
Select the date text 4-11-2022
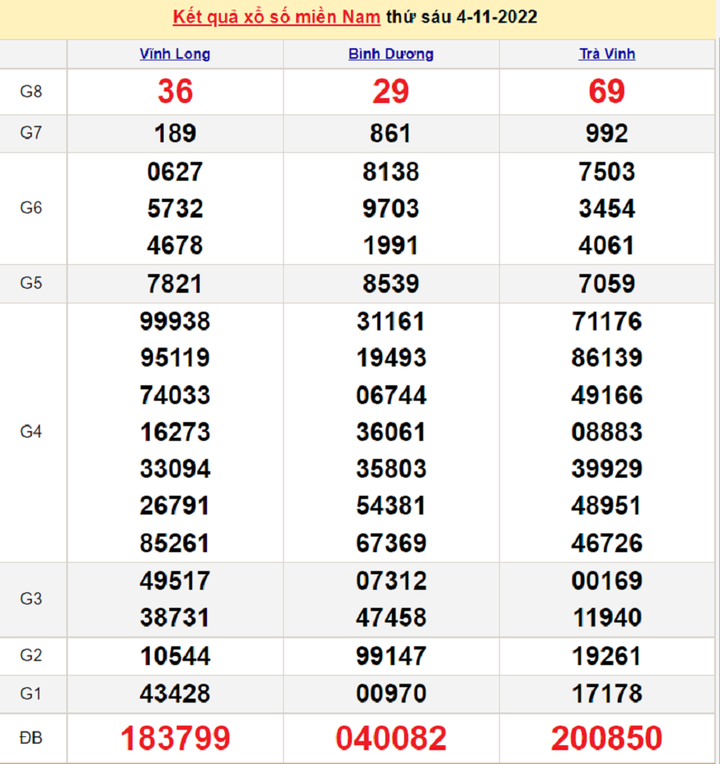tap(490, 17)
